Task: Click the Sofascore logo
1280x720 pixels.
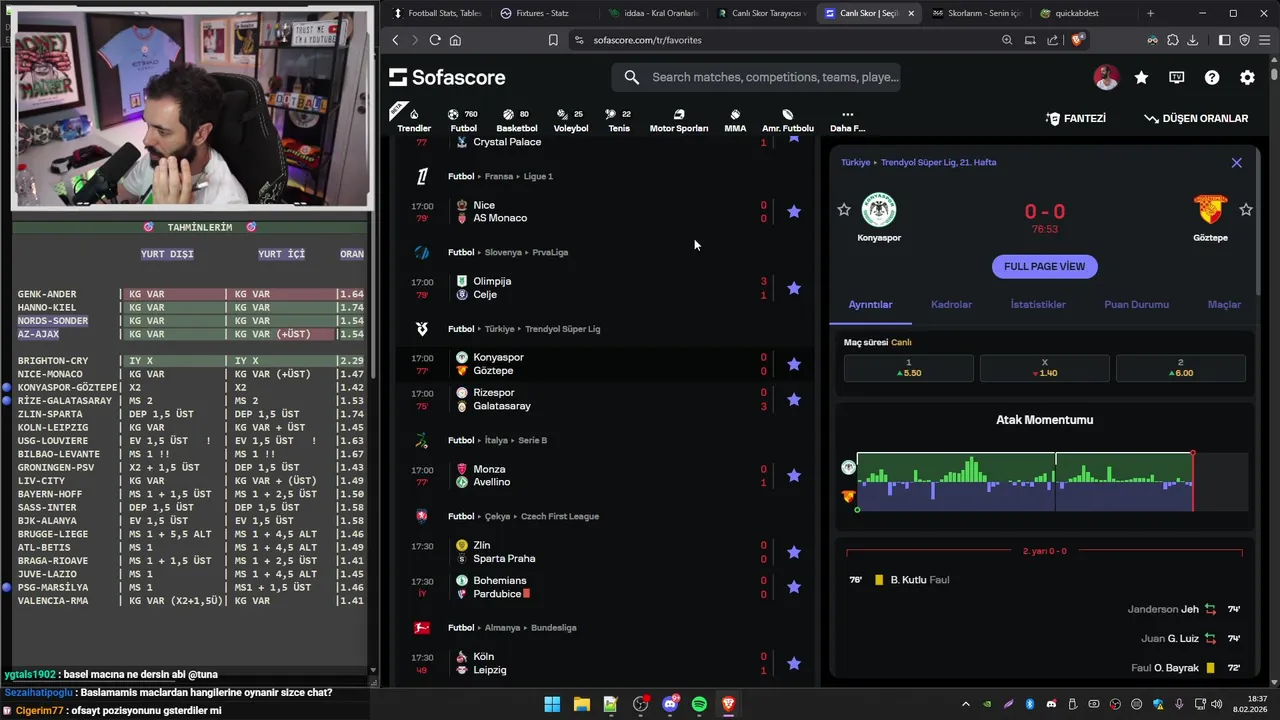Action: click(x=447, y=77)
